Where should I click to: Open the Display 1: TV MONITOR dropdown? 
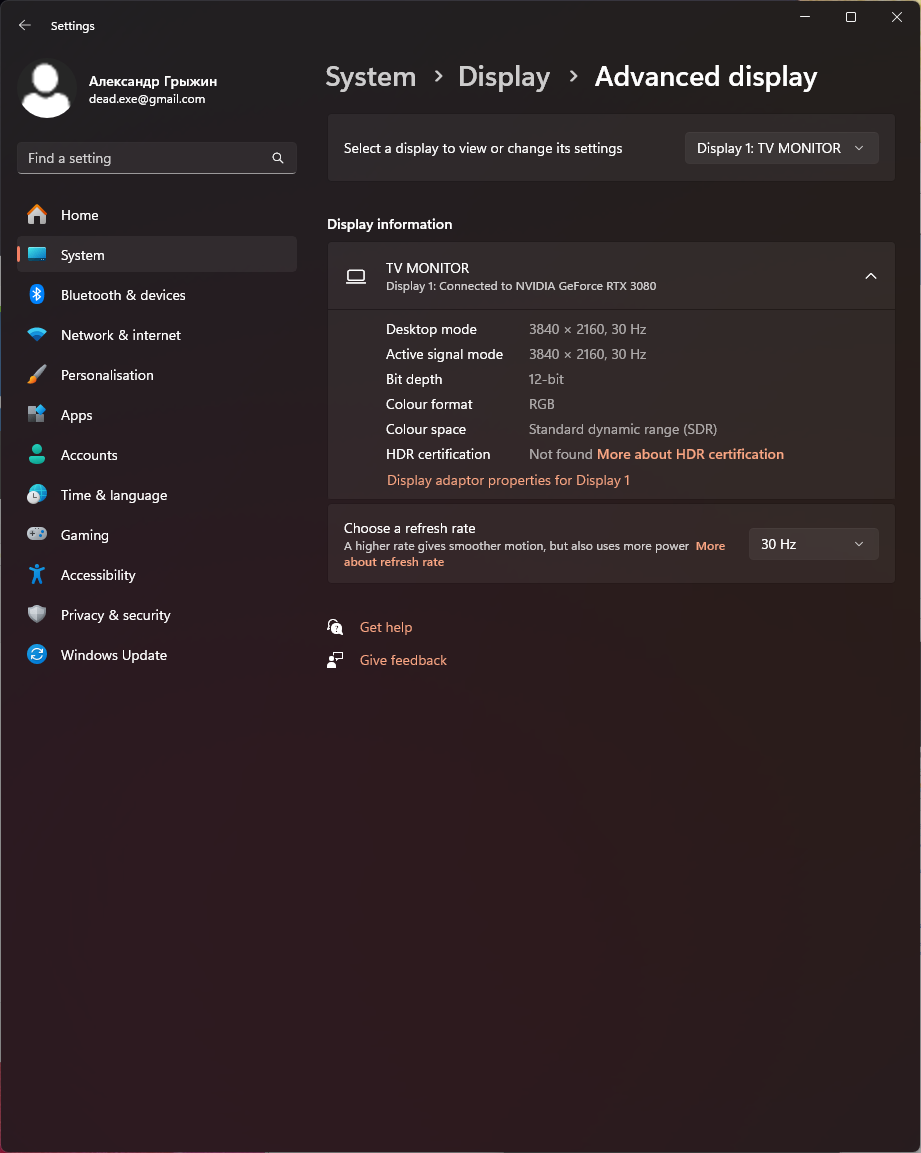tap(781, 148)
